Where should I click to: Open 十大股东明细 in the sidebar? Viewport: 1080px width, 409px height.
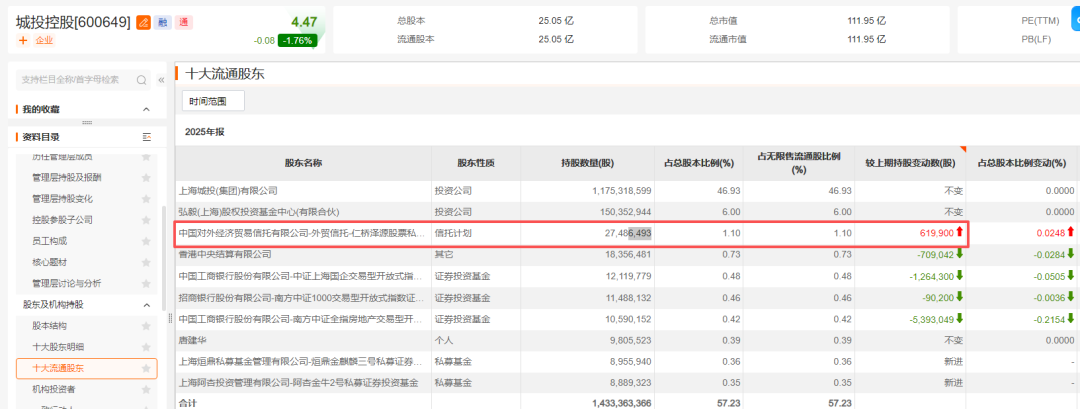coord(60,347)
